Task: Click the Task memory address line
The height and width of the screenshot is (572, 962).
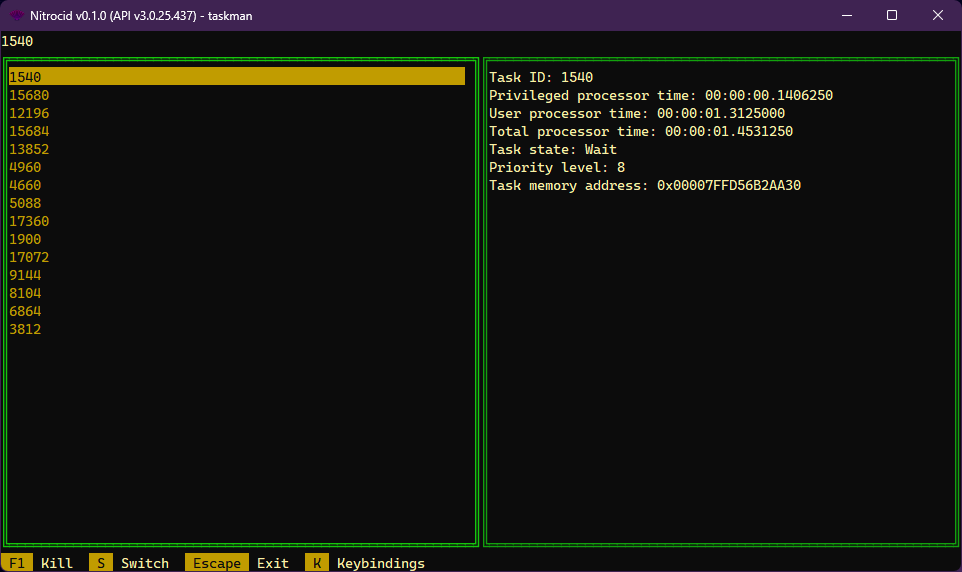Action: (645, 185)
